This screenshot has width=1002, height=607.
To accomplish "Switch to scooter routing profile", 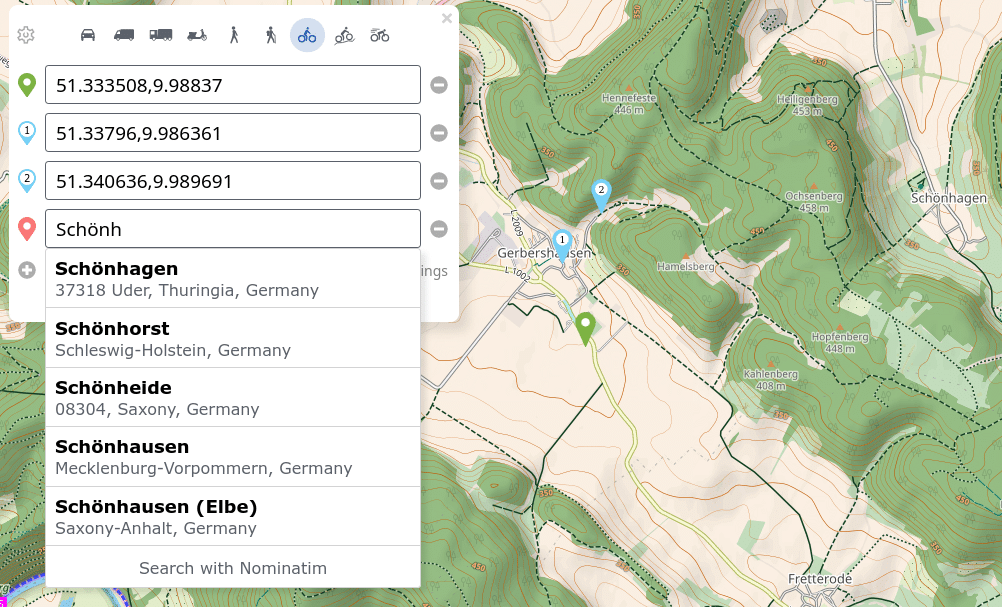I will point(197,35).
